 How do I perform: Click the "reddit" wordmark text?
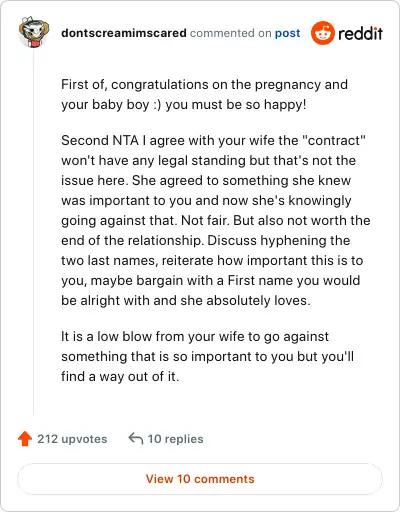tap(360, 33)
